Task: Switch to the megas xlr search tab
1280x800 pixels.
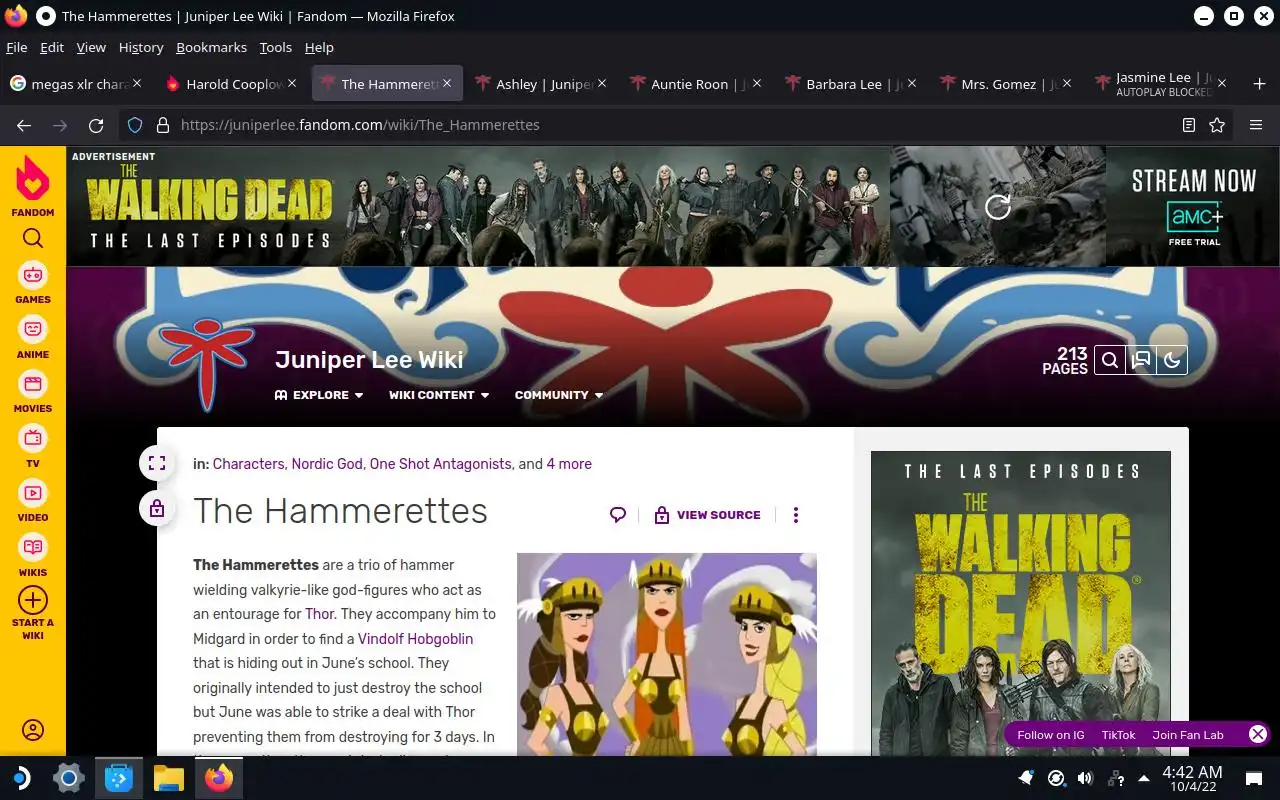Action: 75,84
